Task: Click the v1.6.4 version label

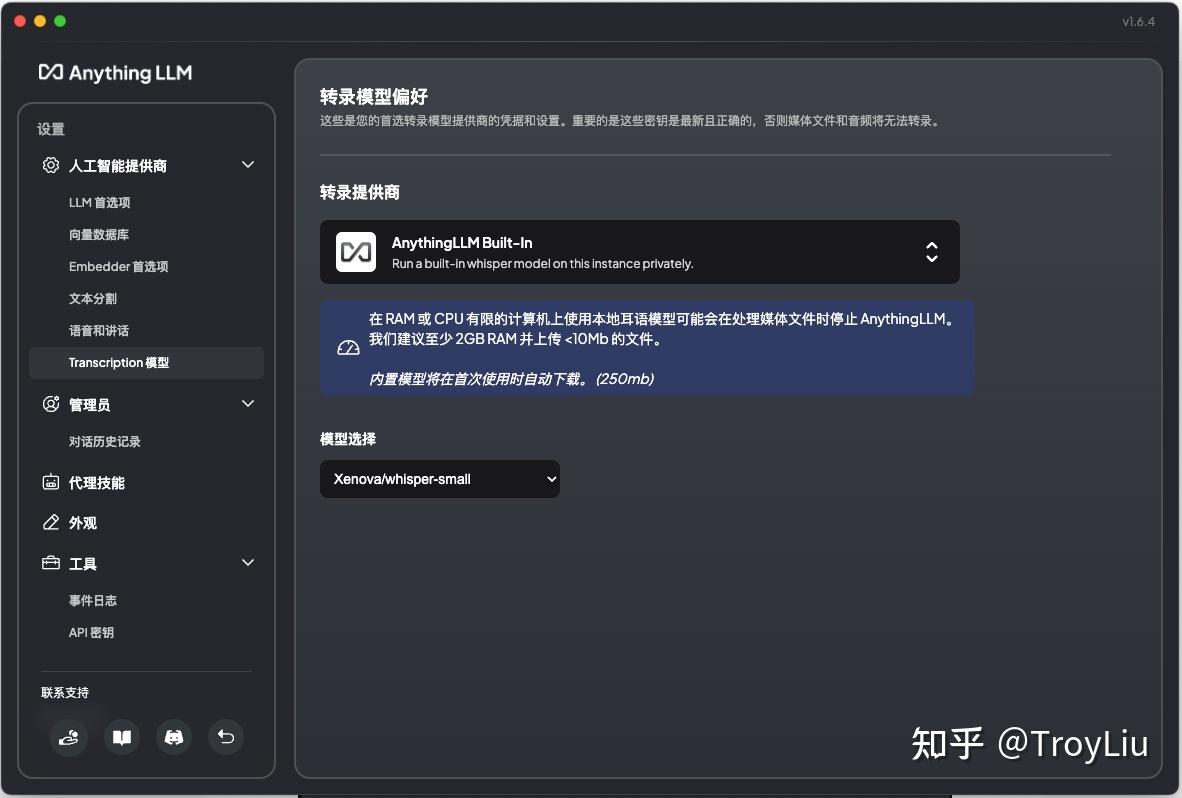Action: point(1138,22)
